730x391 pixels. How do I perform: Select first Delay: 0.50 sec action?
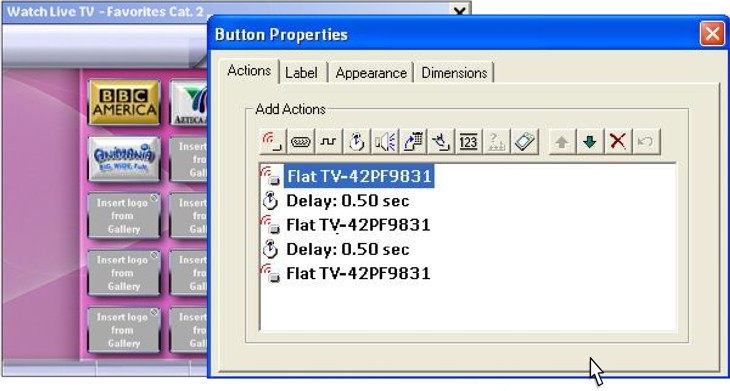348,201
